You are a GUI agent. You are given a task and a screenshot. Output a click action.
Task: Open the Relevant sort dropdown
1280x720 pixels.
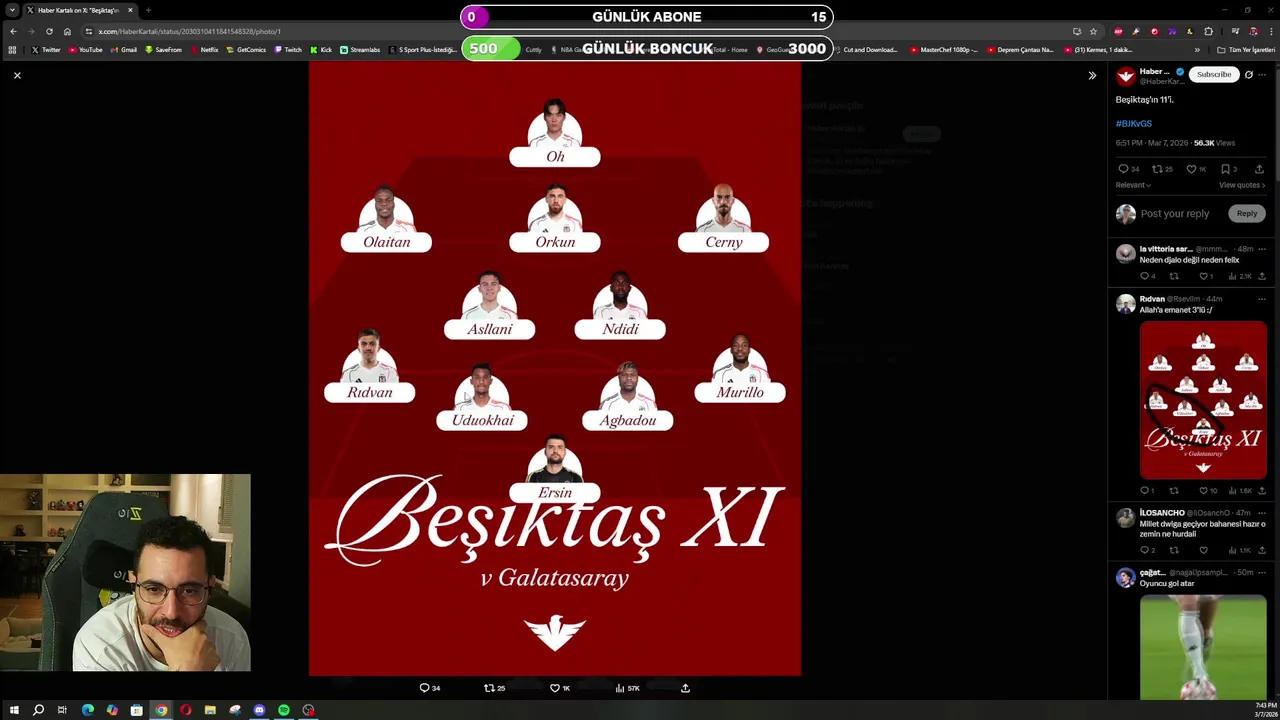coord(1133,185)
